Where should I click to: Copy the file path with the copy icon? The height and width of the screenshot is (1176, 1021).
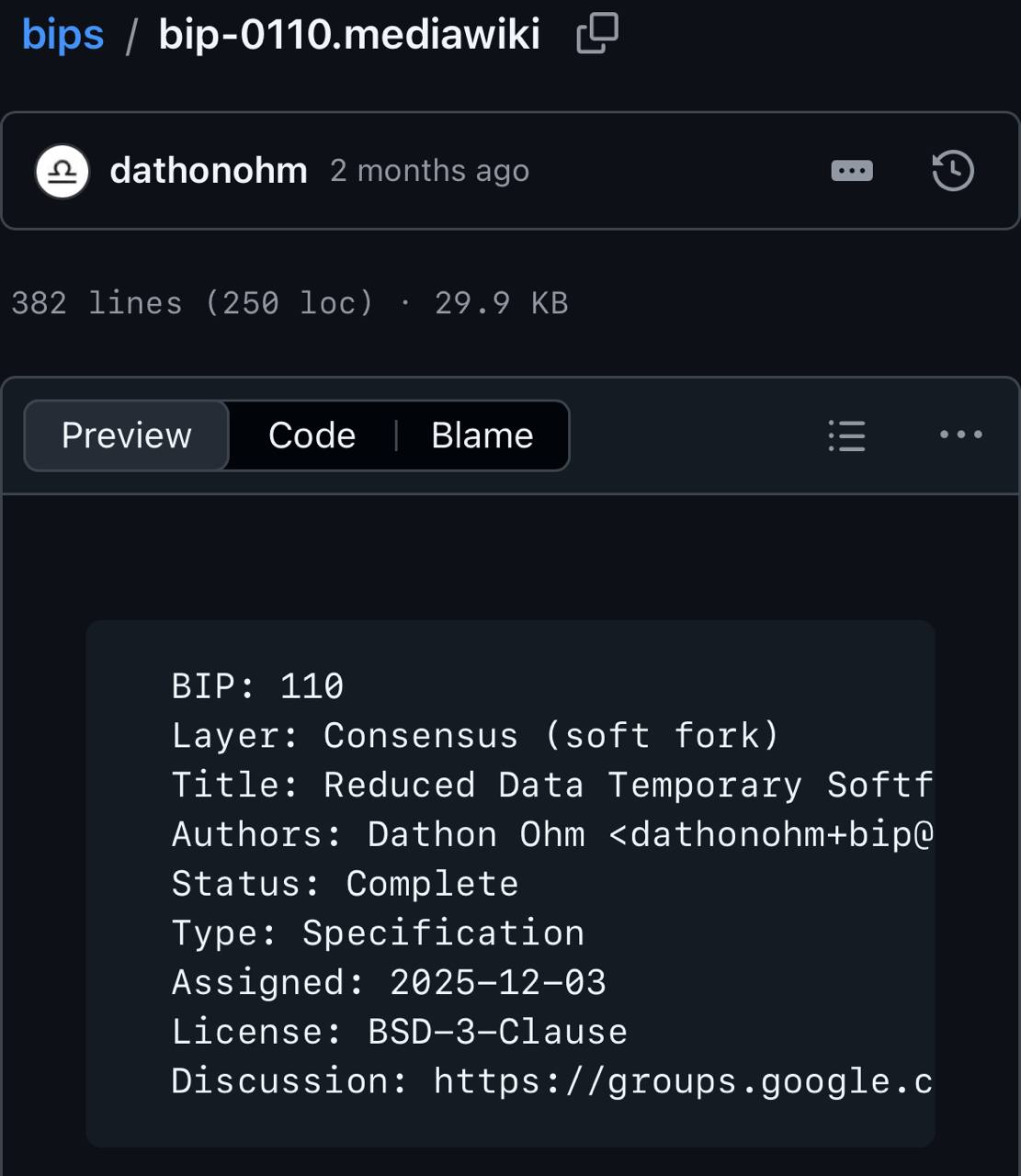tap(597, 34)
